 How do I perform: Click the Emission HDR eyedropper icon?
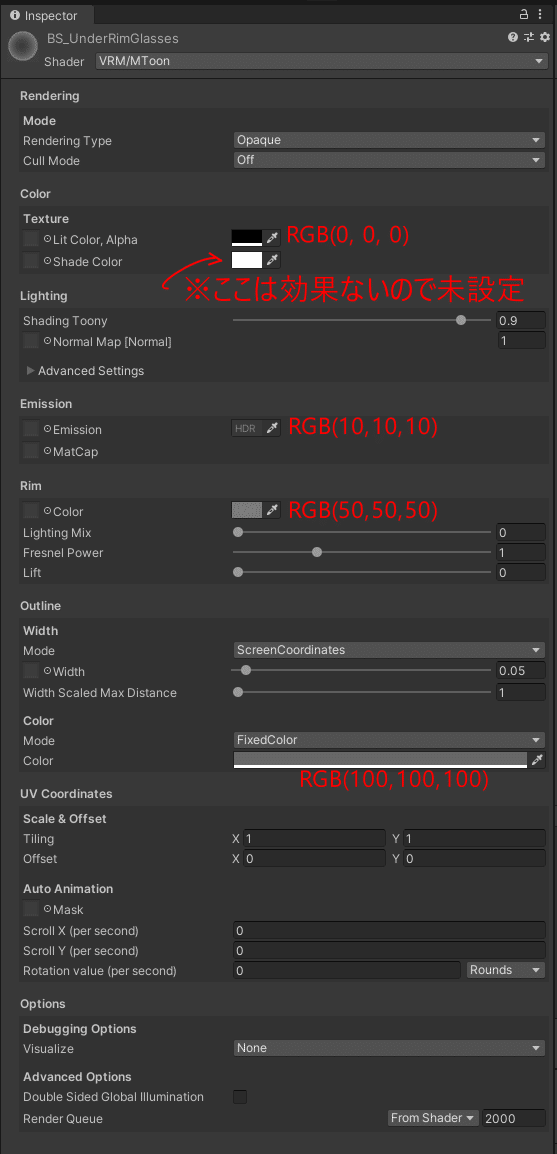click(272, 428)
